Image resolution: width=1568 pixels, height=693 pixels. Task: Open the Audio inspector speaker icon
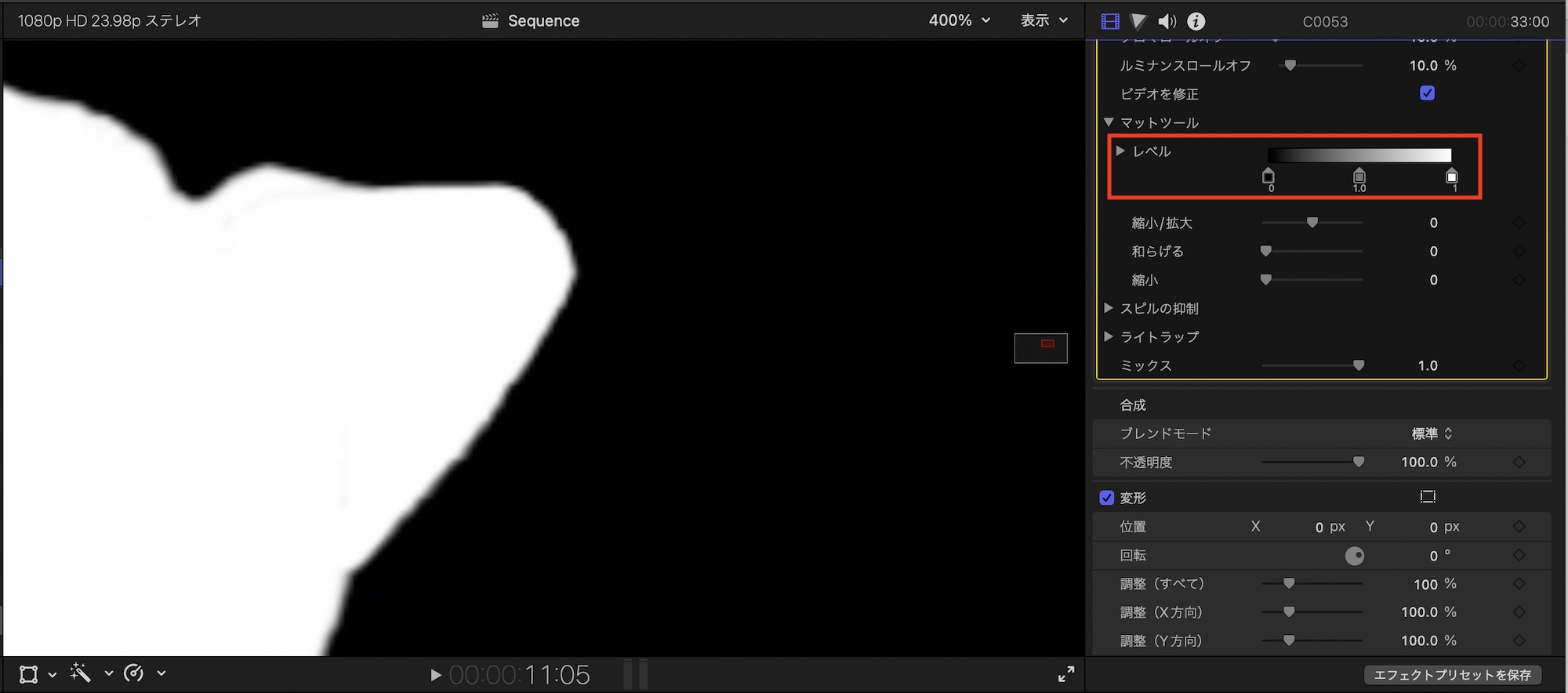coord(1167,21)
